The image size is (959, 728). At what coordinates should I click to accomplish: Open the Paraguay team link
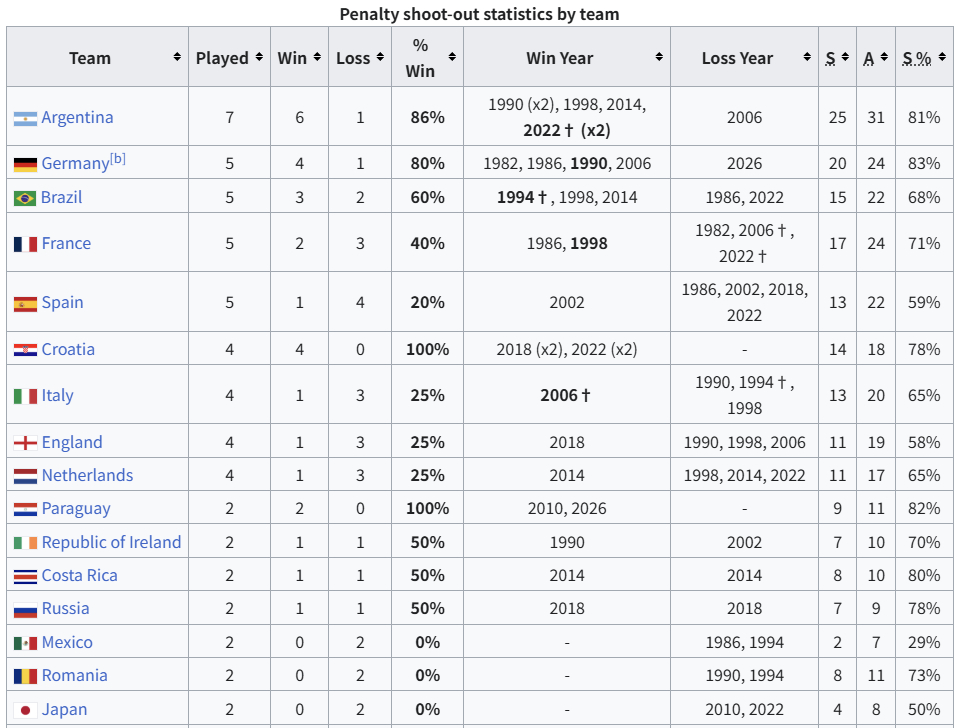pyautogui.click(x=76, y=509)
